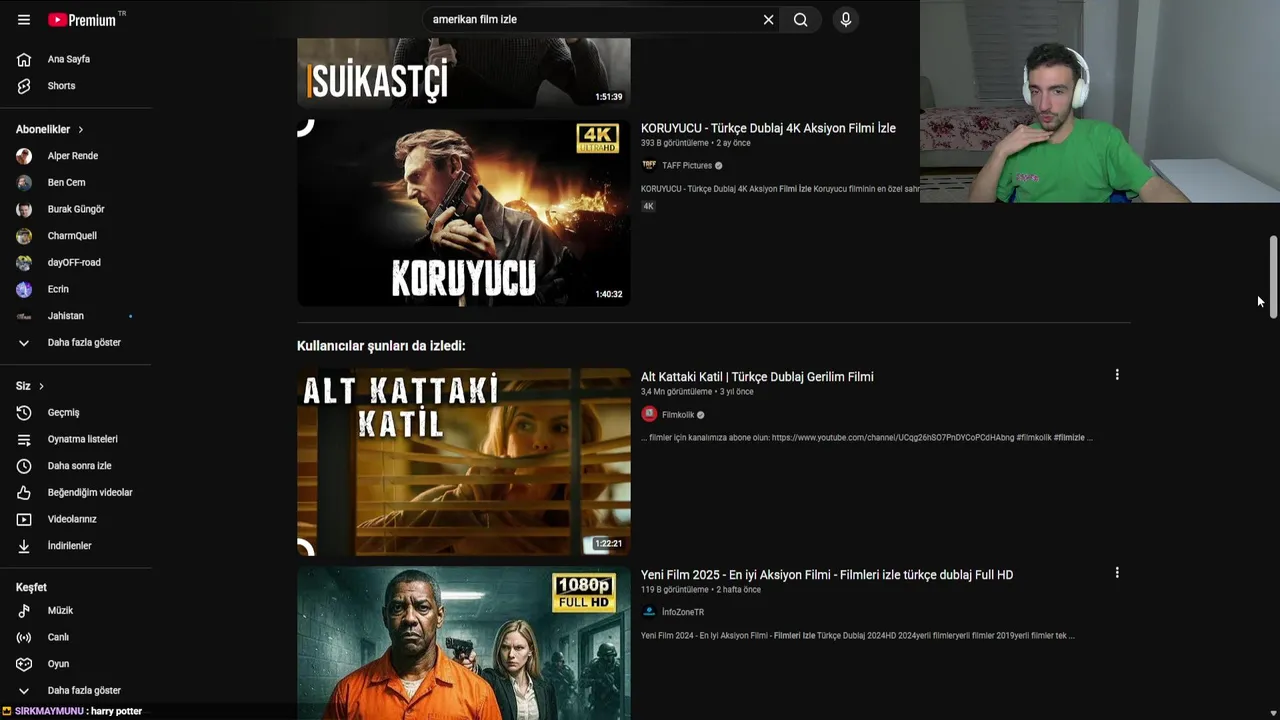
Task: Open TAFF Pictures channel
Action: 687,166
